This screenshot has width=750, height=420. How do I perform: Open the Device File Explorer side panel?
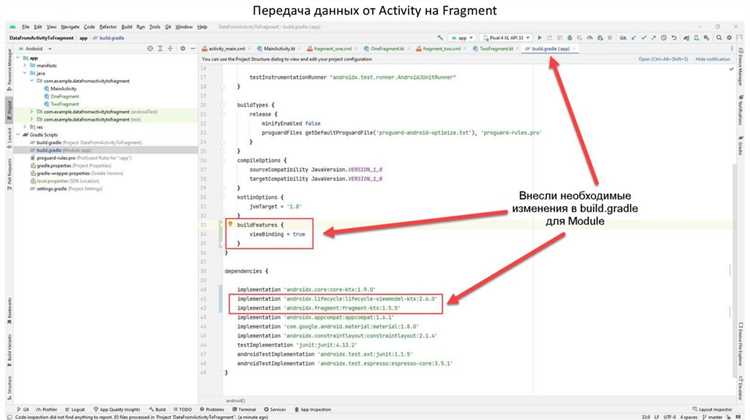pos(740,344)
